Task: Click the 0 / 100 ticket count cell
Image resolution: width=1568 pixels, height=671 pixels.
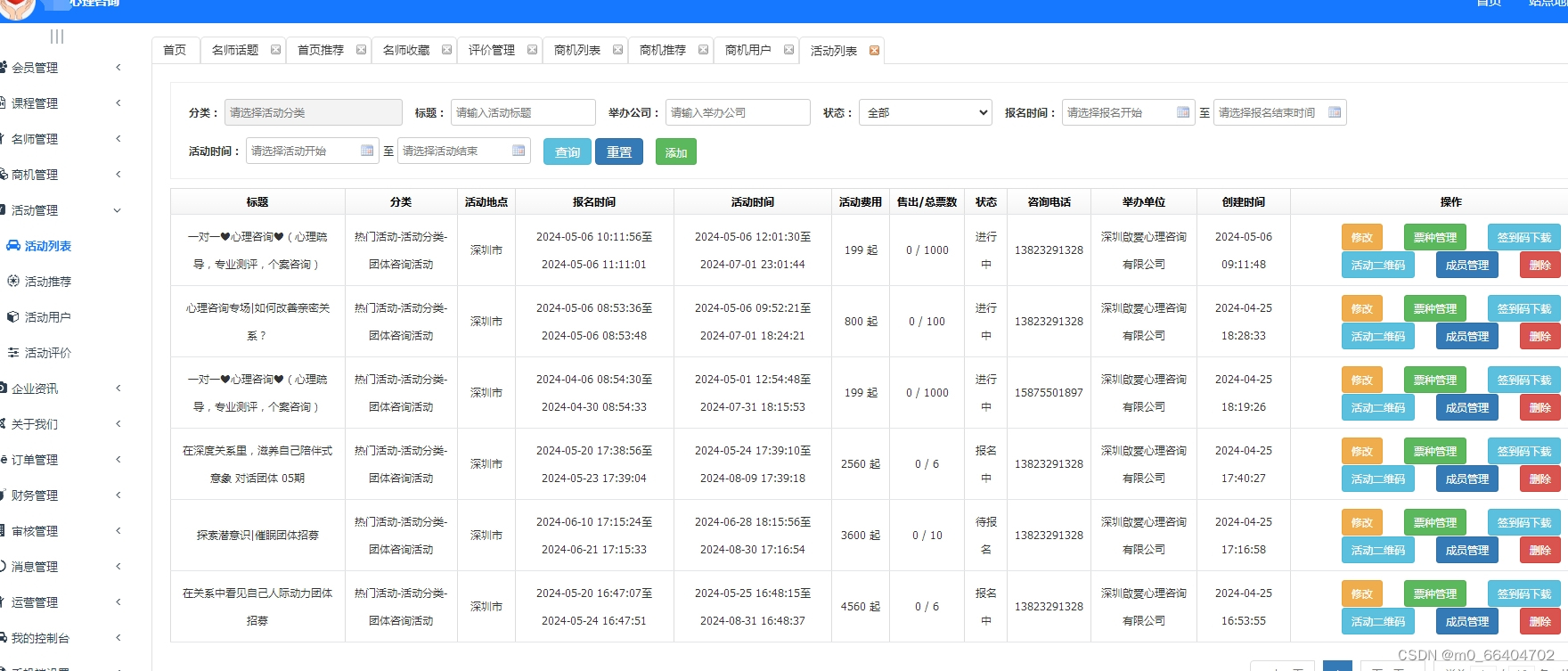Action: click(927, 322)
